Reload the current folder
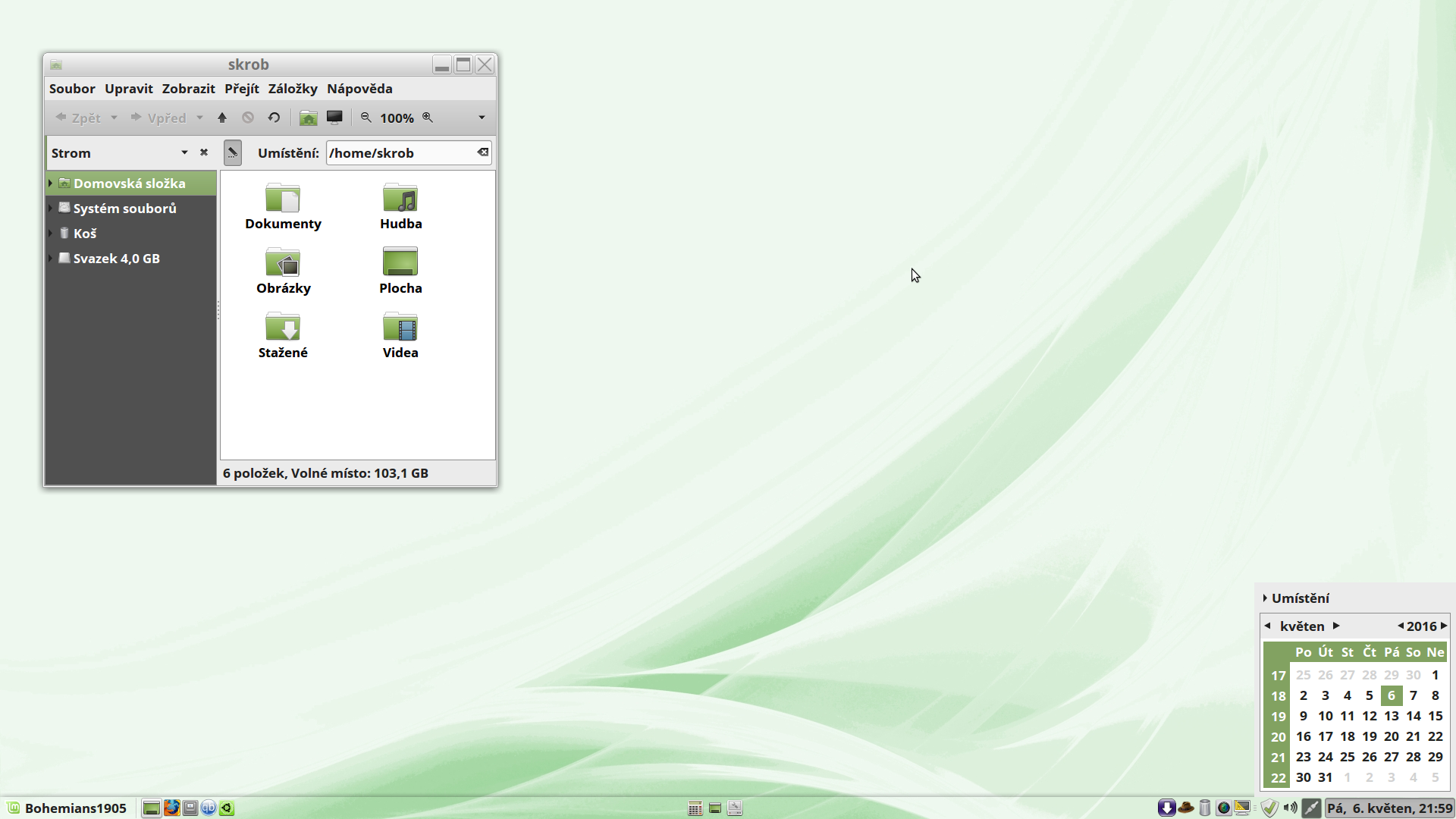This screenshot has height=819, width=1456. click(x=274, y=118)
